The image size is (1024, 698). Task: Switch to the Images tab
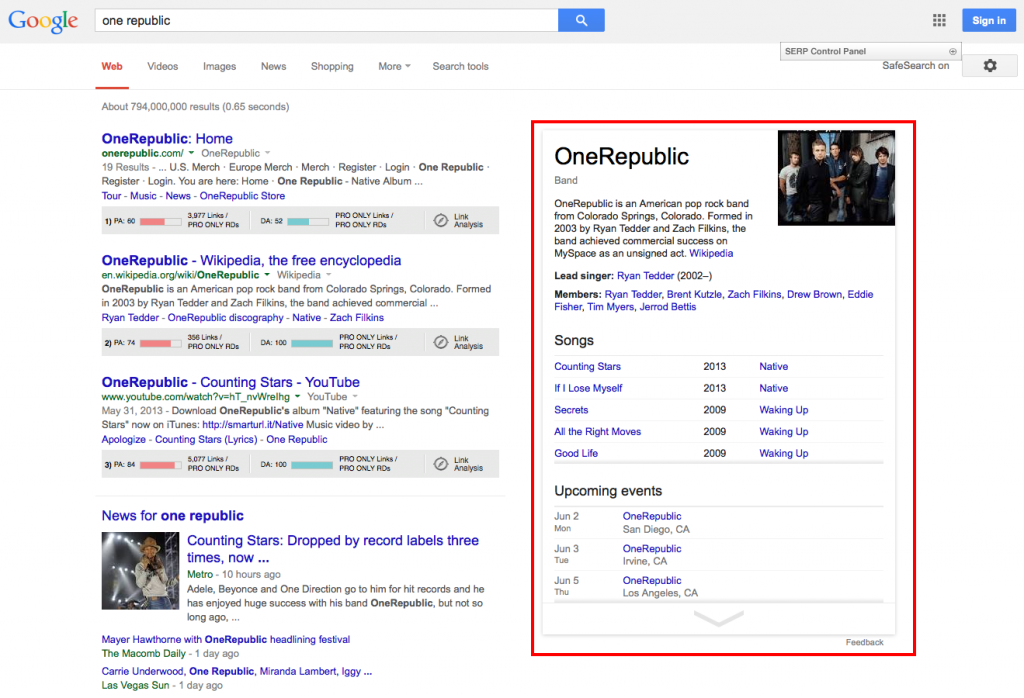click(219, 66)
